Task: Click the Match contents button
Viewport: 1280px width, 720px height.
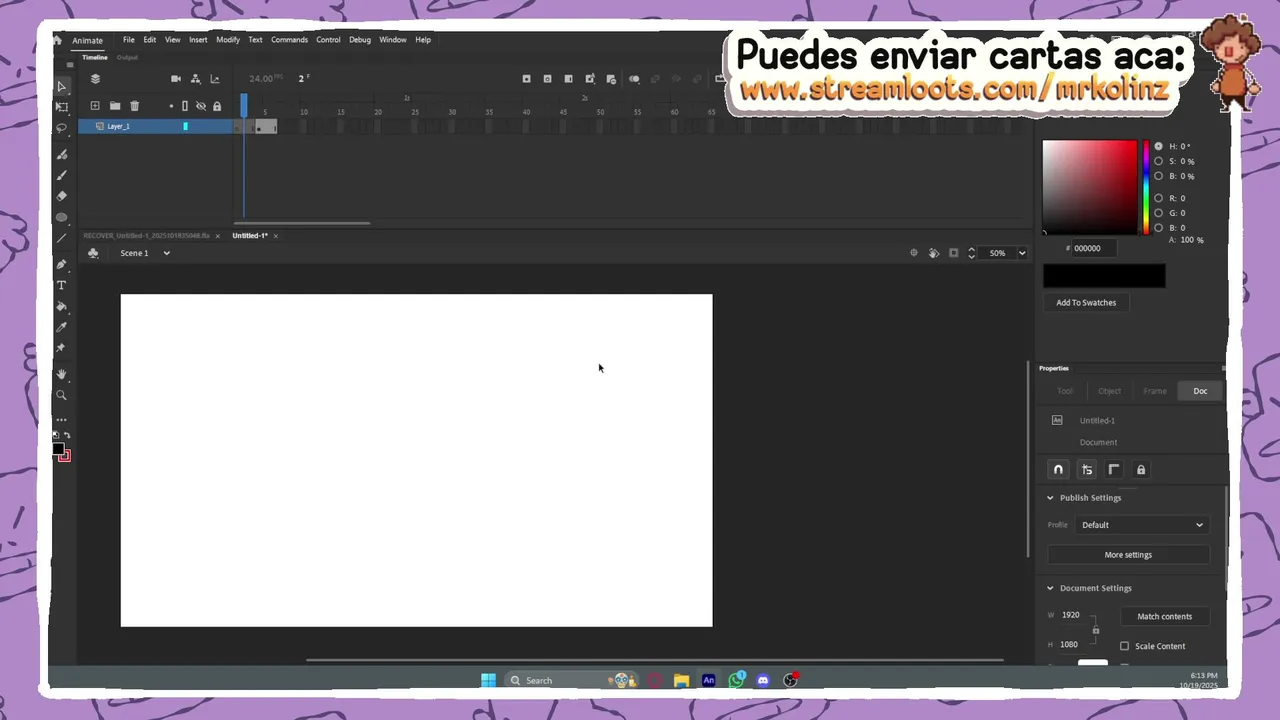Action: (1165, 616)
